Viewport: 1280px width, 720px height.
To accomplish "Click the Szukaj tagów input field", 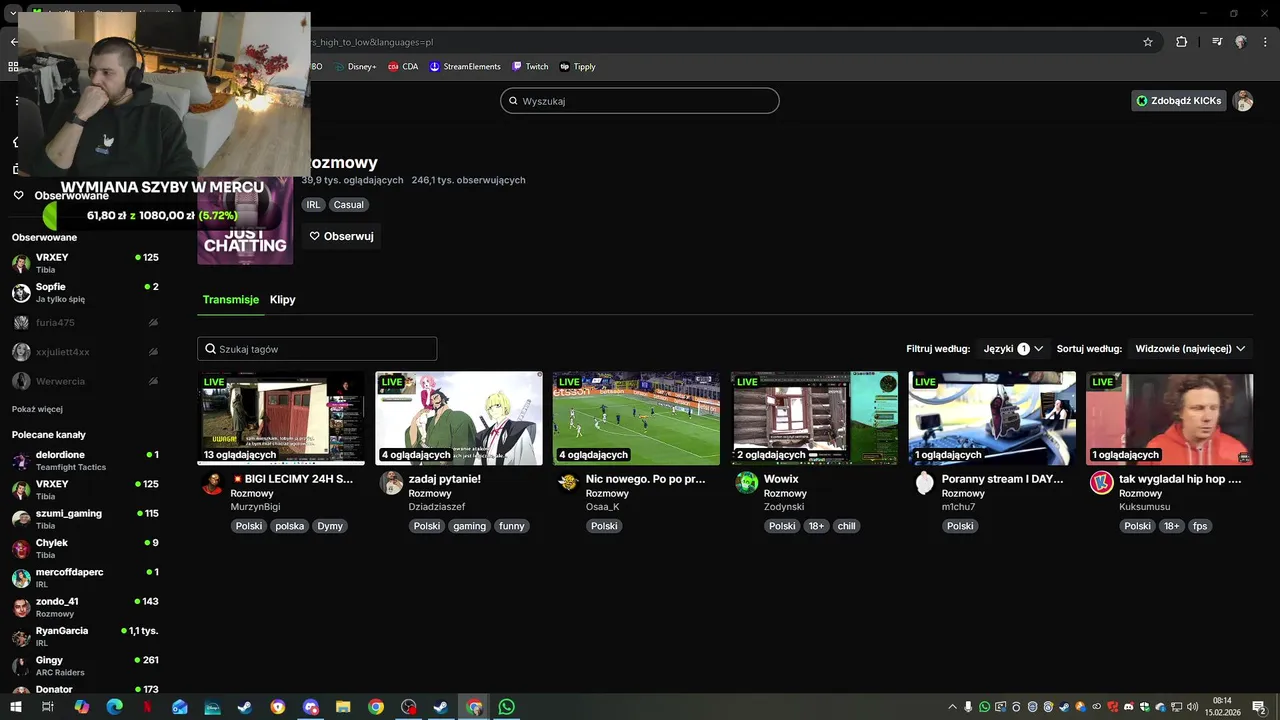I will click(317, 349).
